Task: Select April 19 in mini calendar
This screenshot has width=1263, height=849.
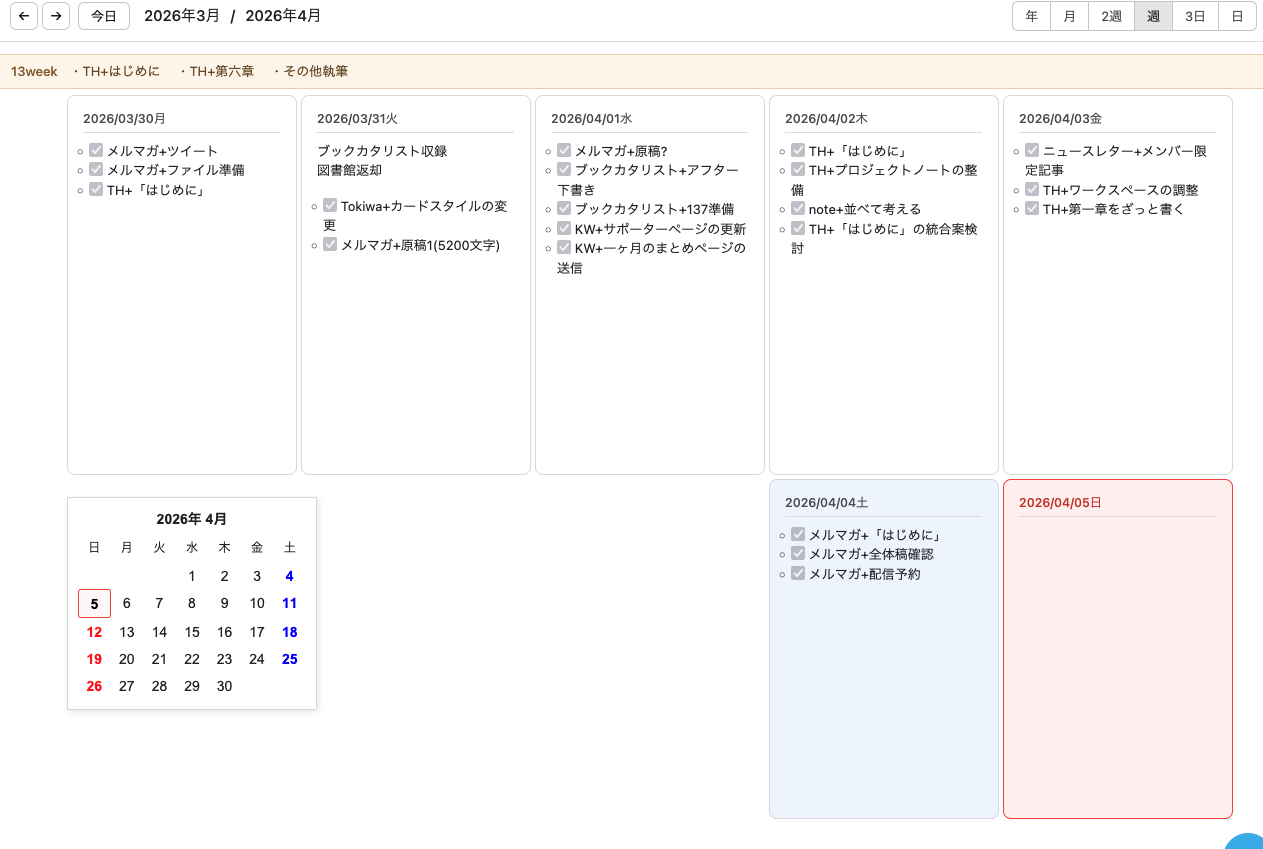Action: click(x=94, y=659)
